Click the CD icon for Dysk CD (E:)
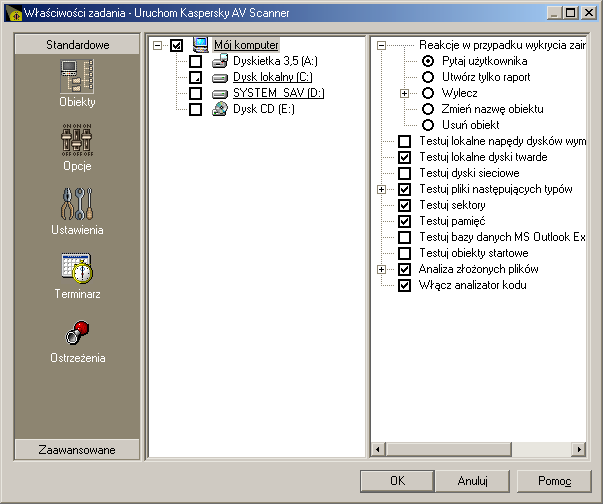The image size is (603, 504). click(220, 109)
